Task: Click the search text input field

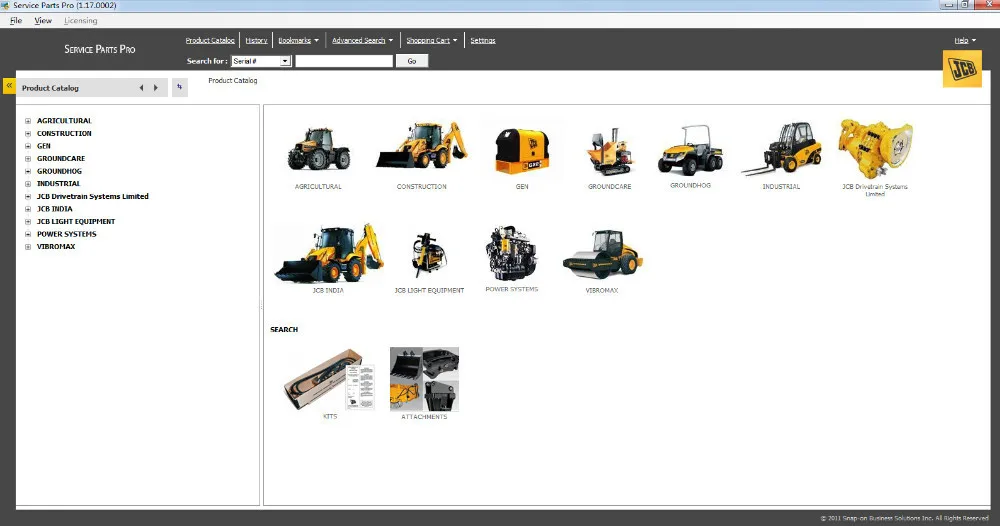Action: pyautogui.click(x=344, y=61)
